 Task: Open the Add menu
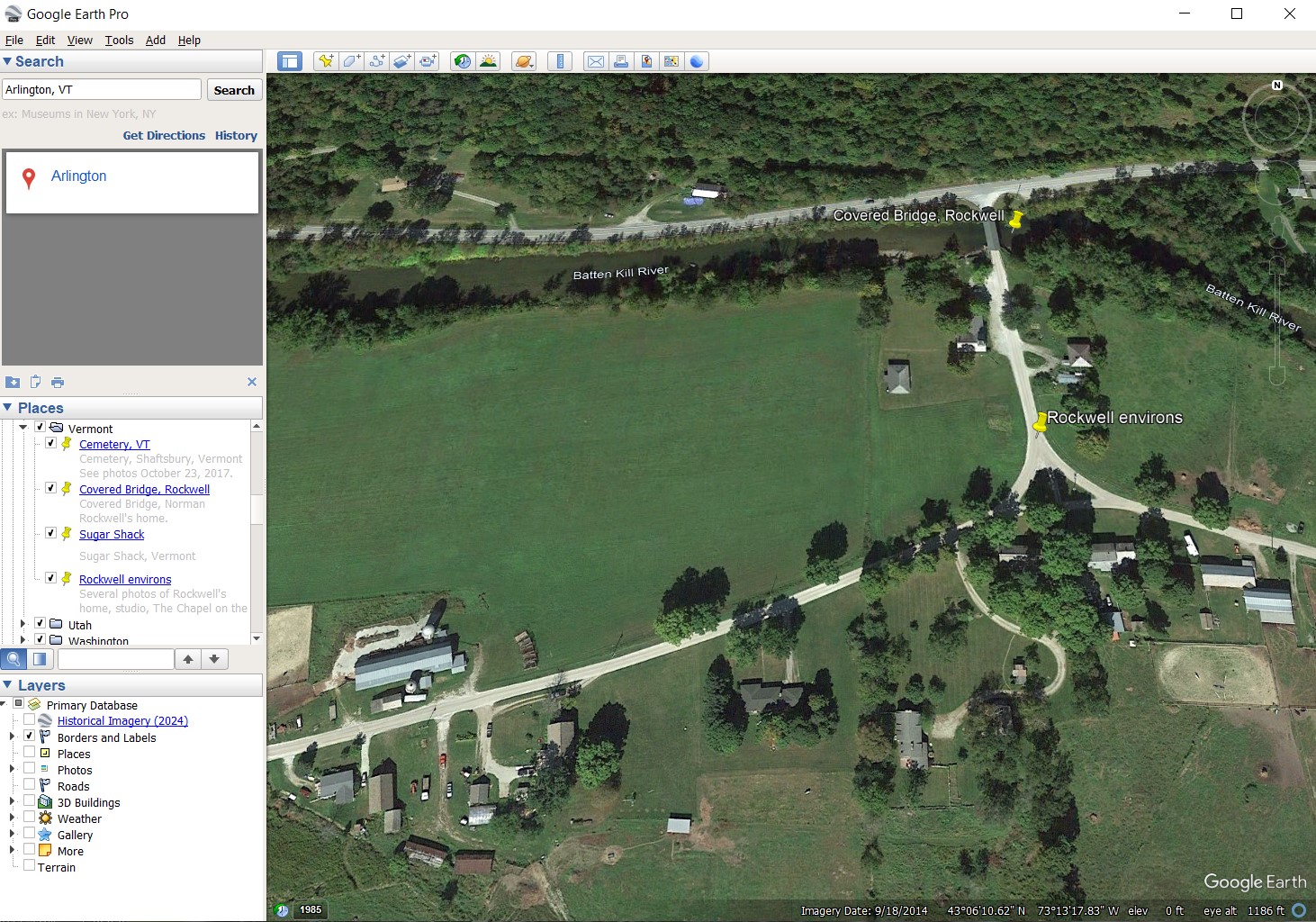tap(156, 41)
